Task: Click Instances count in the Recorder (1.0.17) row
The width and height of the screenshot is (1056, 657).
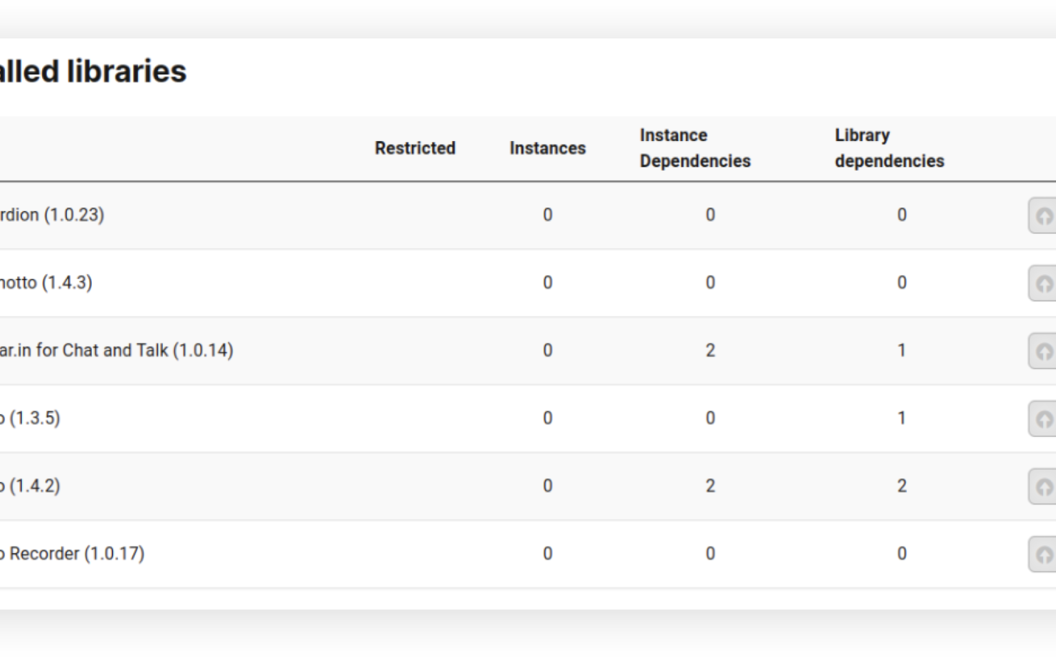Action: tap(547, 554)
